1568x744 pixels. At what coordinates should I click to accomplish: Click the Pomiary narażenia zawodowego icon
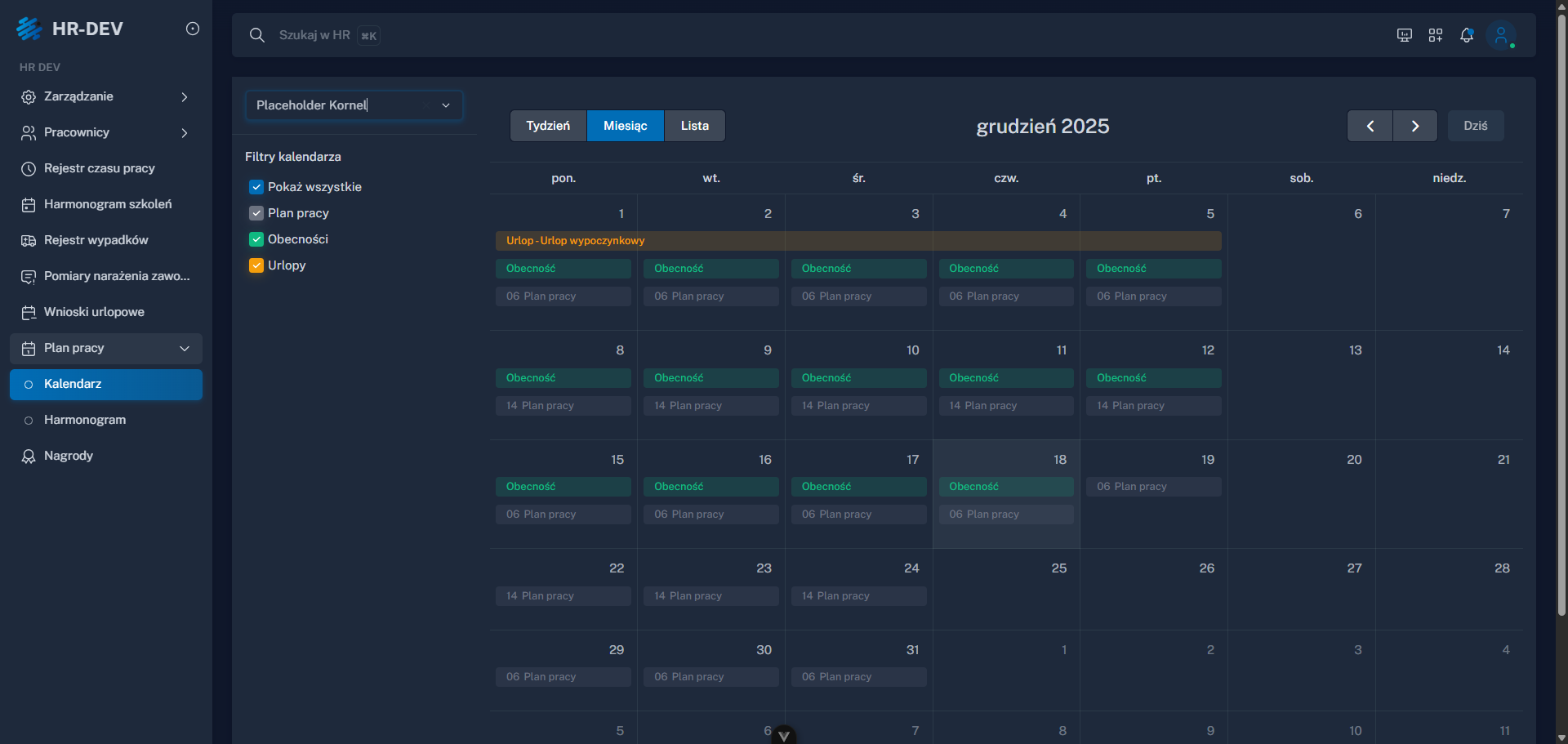29,276
